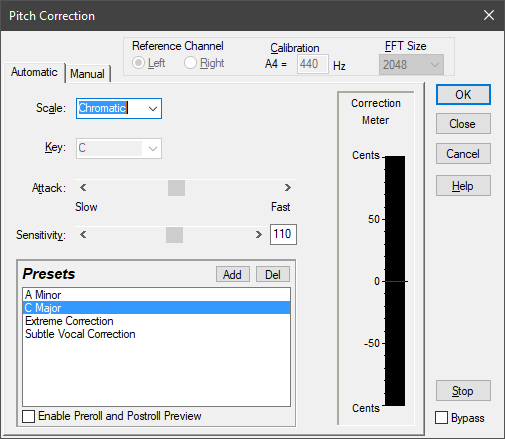Toggle the Bypass checkbox

pyautogui.click(x=441, y=418)
